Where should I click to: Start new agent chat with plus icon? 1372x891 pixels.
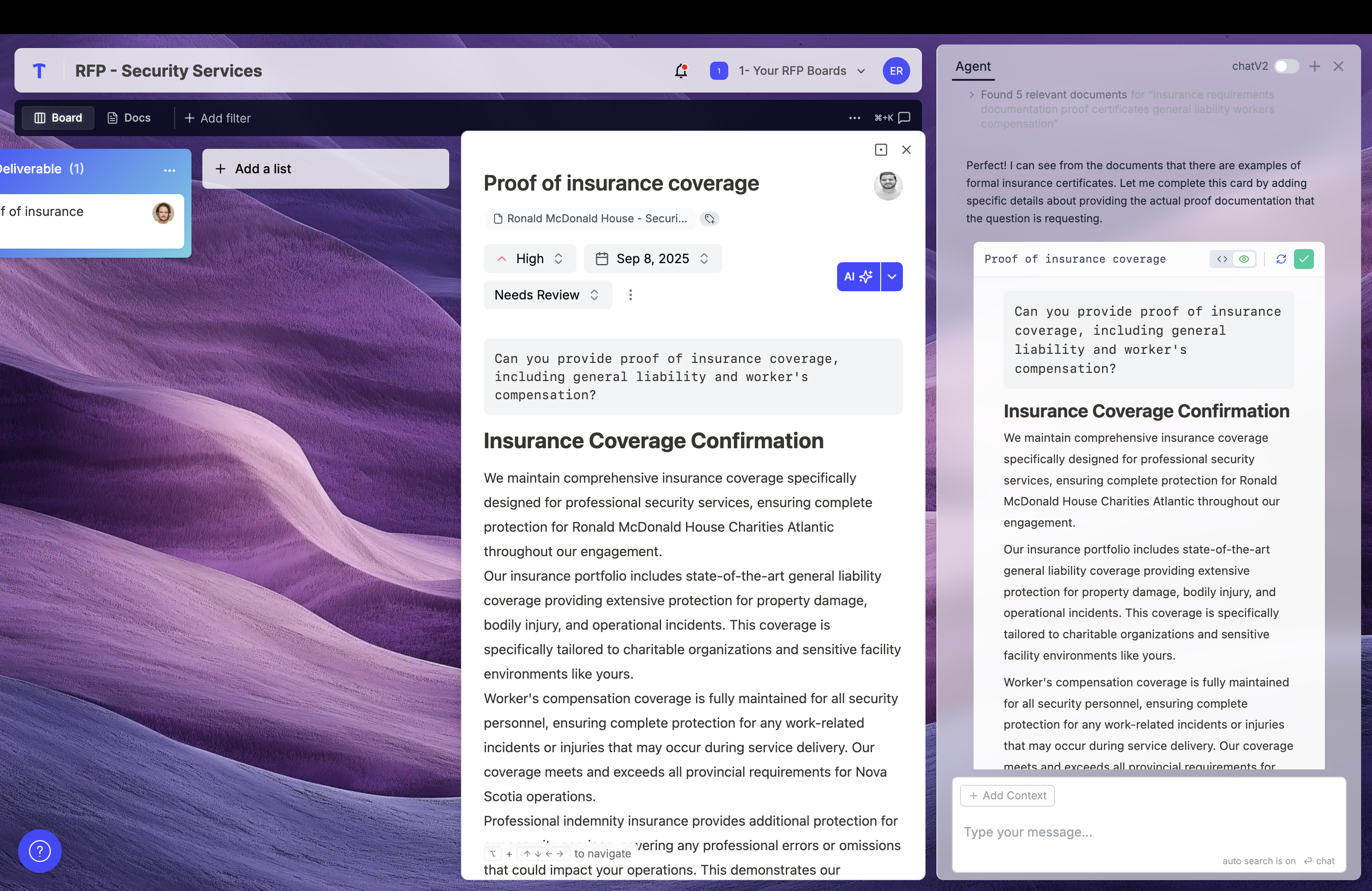(x=1314, y=66)
